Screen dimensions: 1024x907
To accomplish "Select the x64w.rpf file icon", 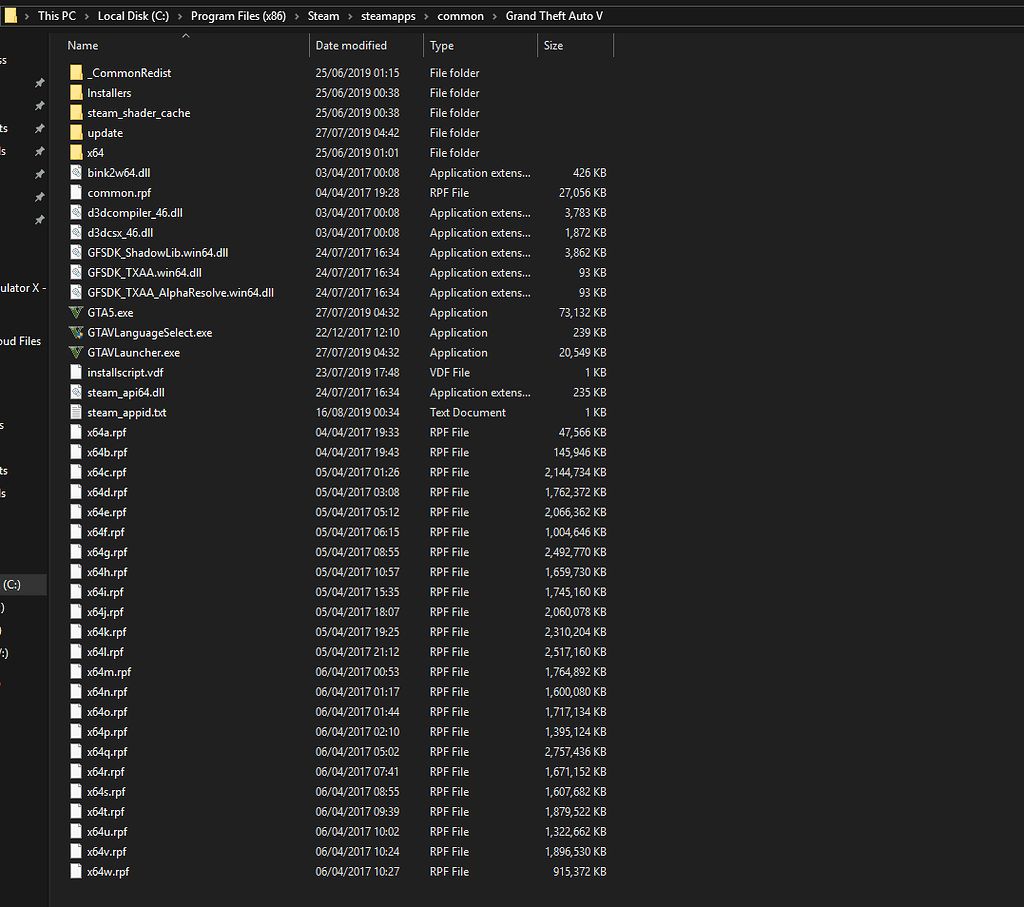I will coord(76,871).
